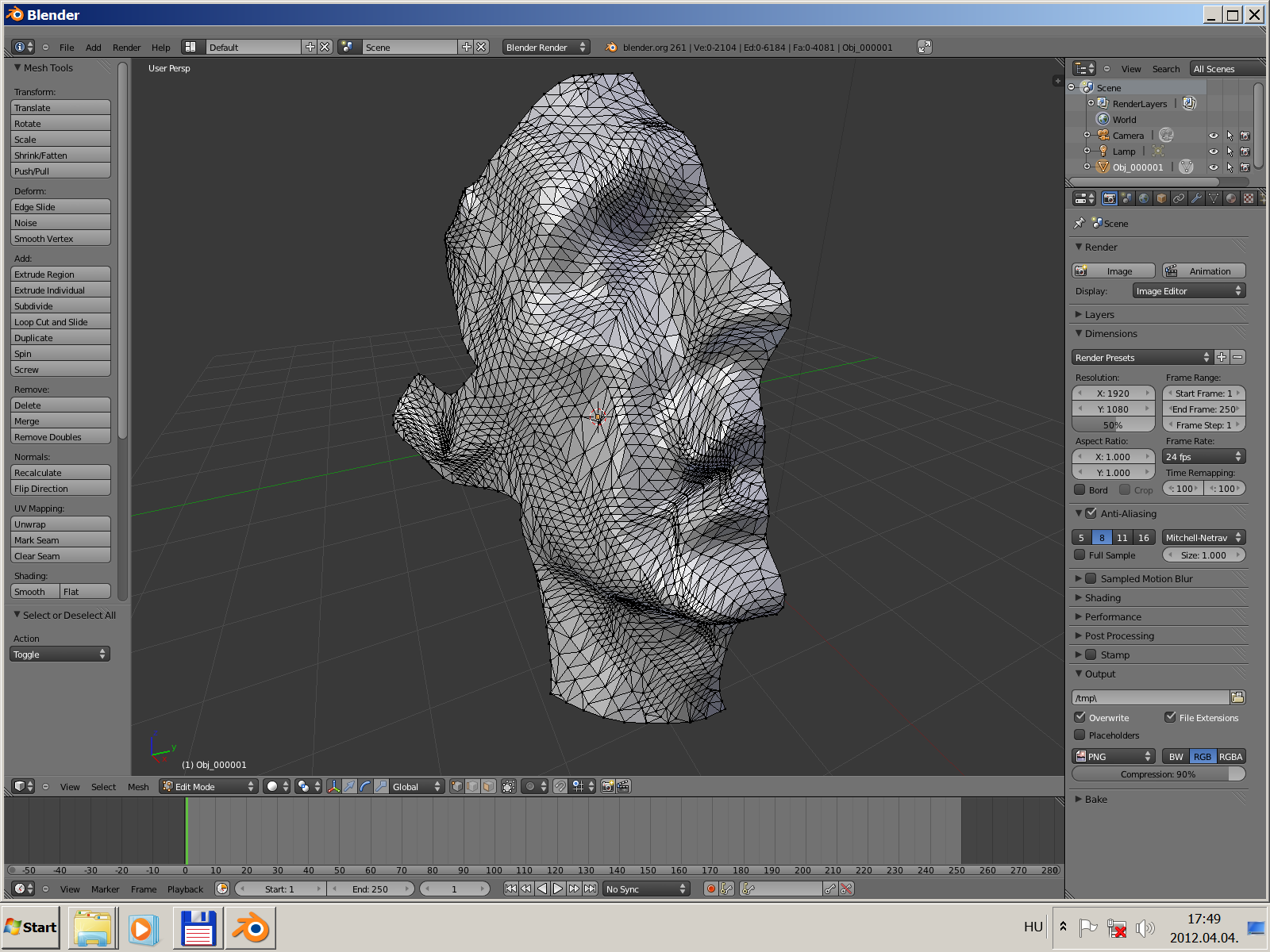Viewport: 1270px width, 952px height.
Task: Enable the Full Sample checkbox
Action: pos(1080,555)
